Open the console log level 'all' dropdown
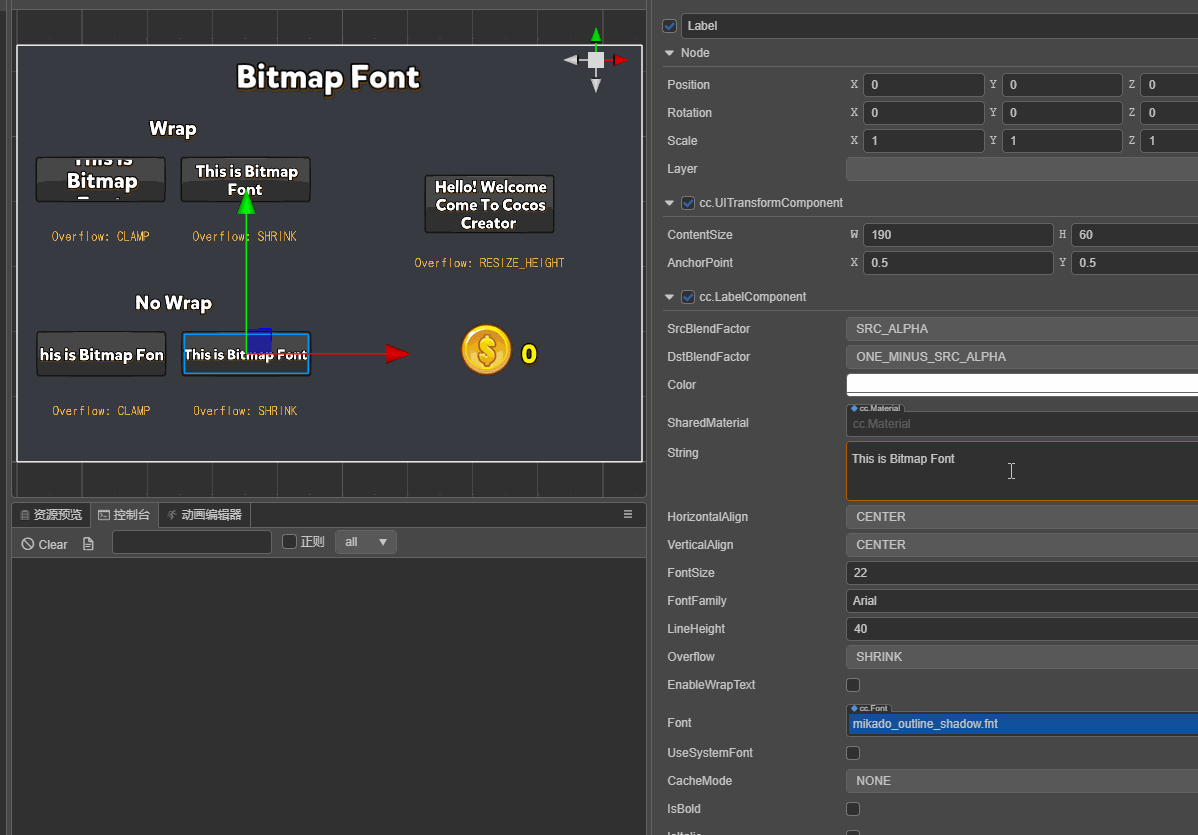Image resolution: width=1198 pixels, height=835 pixels. click(x=365, y=542)
